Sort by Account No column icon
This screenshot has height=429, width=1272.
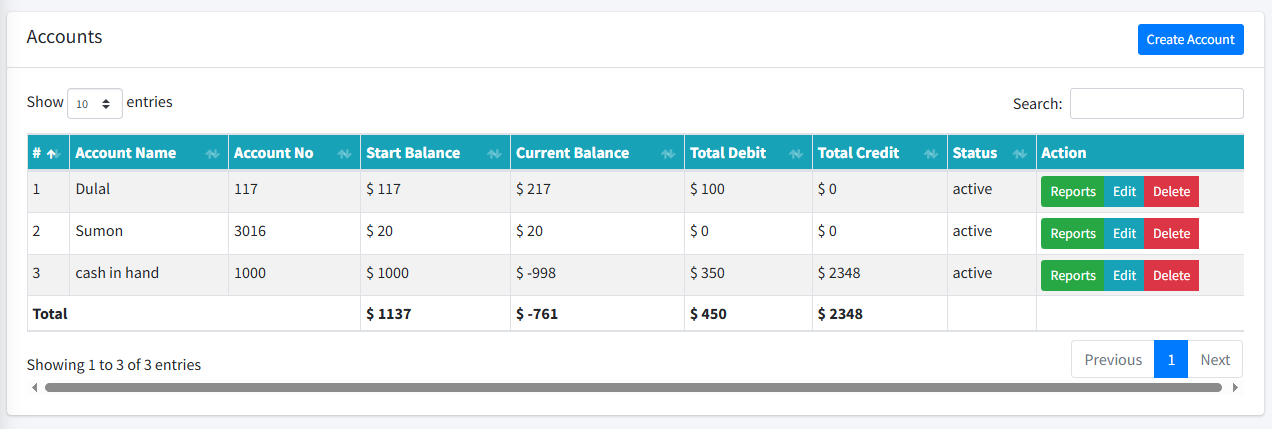pos(344,154)
